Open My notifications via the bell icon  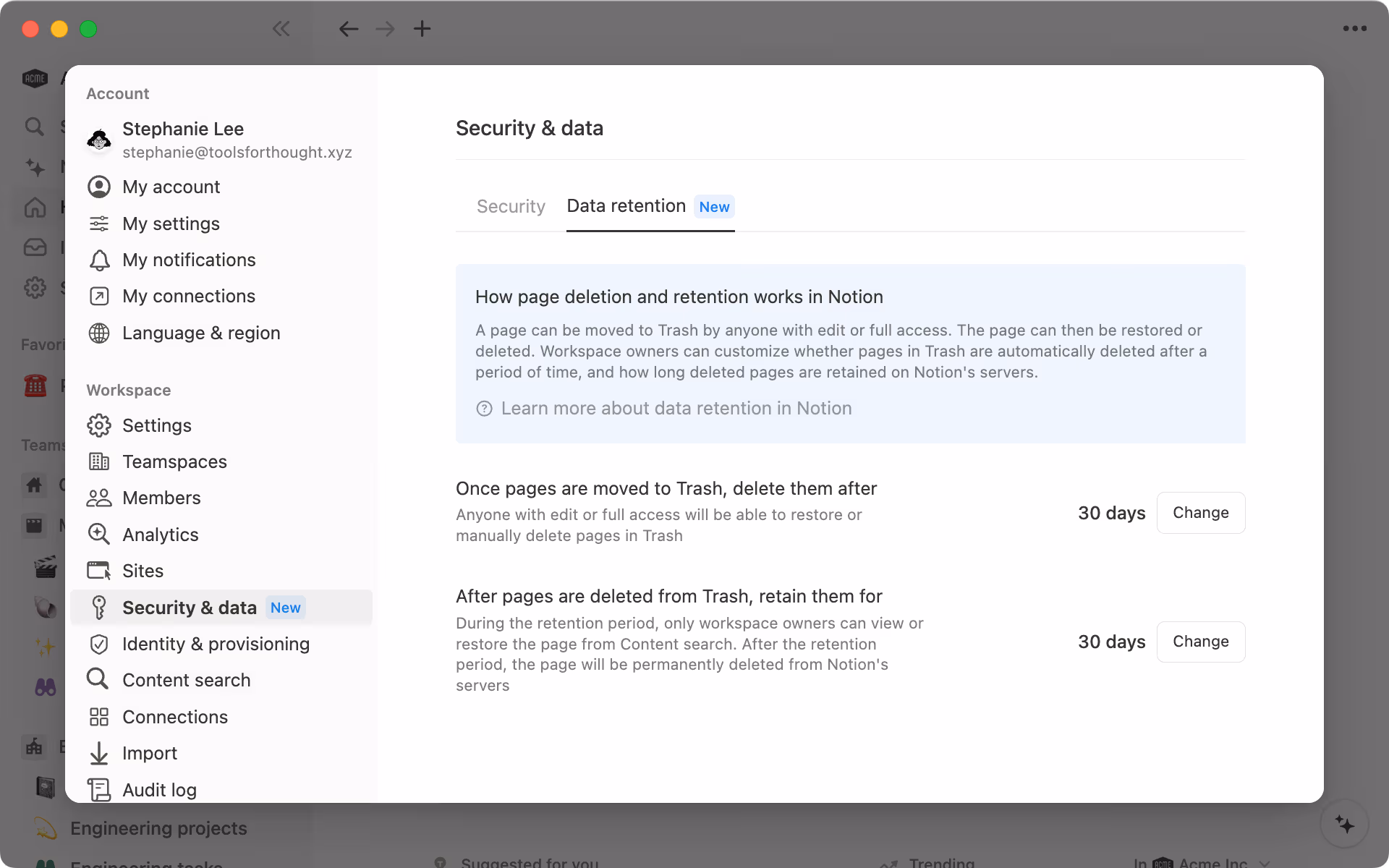tap(99, 260)
